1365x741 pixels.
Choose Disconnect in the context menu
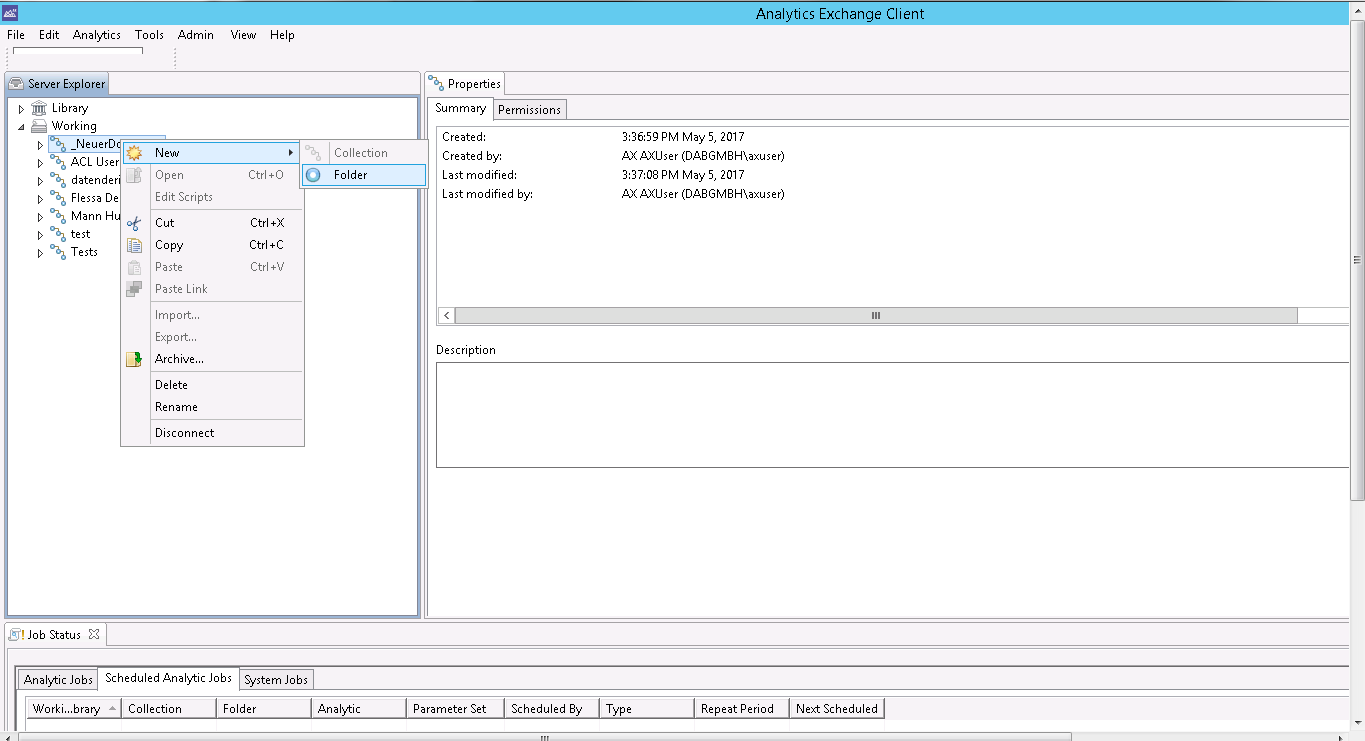tap(211, 433)
